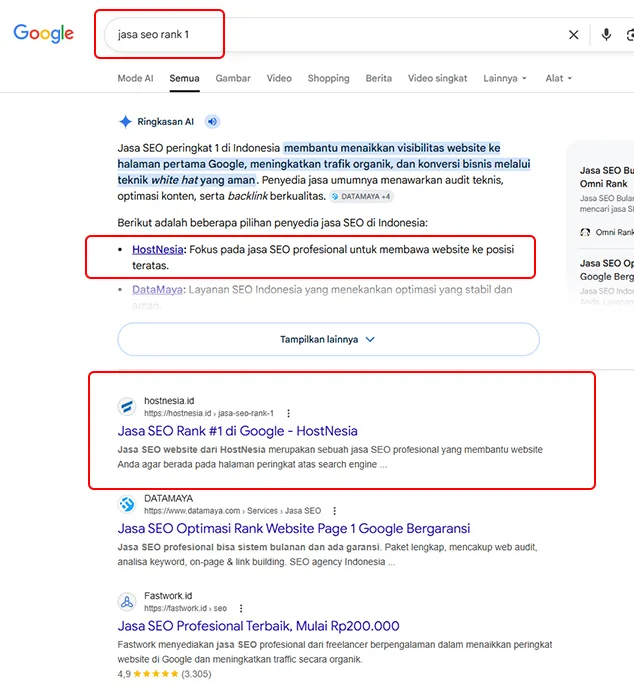Open the DATAMAYA result favicon
The image size is (634, 696).
click(x=127, y=504)
